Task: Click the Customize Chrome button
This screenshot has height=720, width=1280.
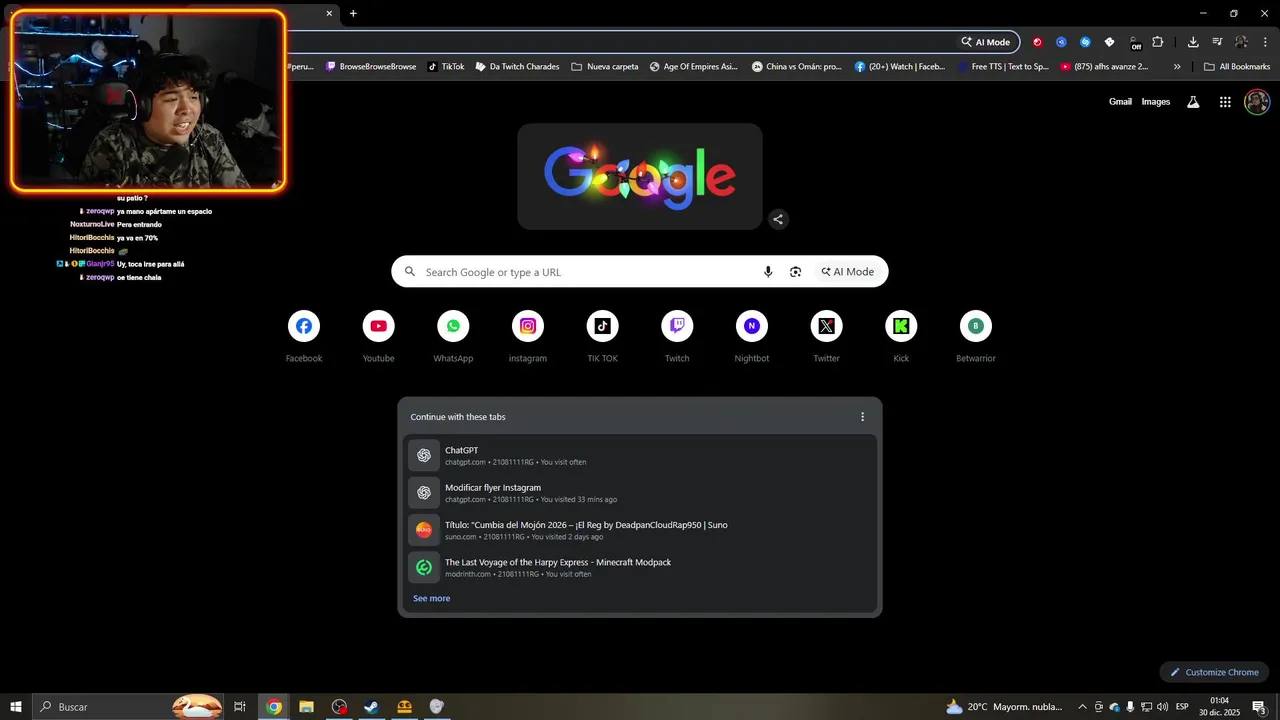Action: pos(1214,672)
